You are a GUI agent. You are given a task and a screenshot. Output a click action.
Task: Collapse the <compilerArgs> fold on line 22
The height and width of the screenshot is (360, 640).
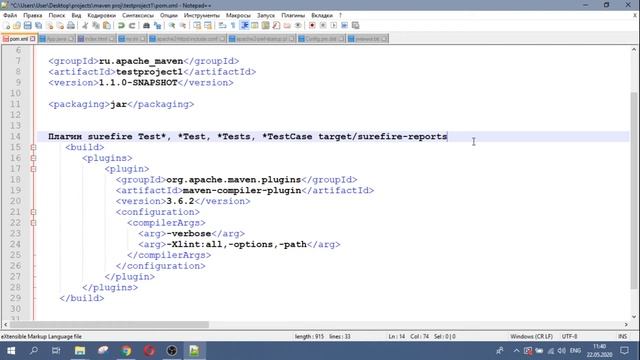pyautogui.click(x=33, y=223)
